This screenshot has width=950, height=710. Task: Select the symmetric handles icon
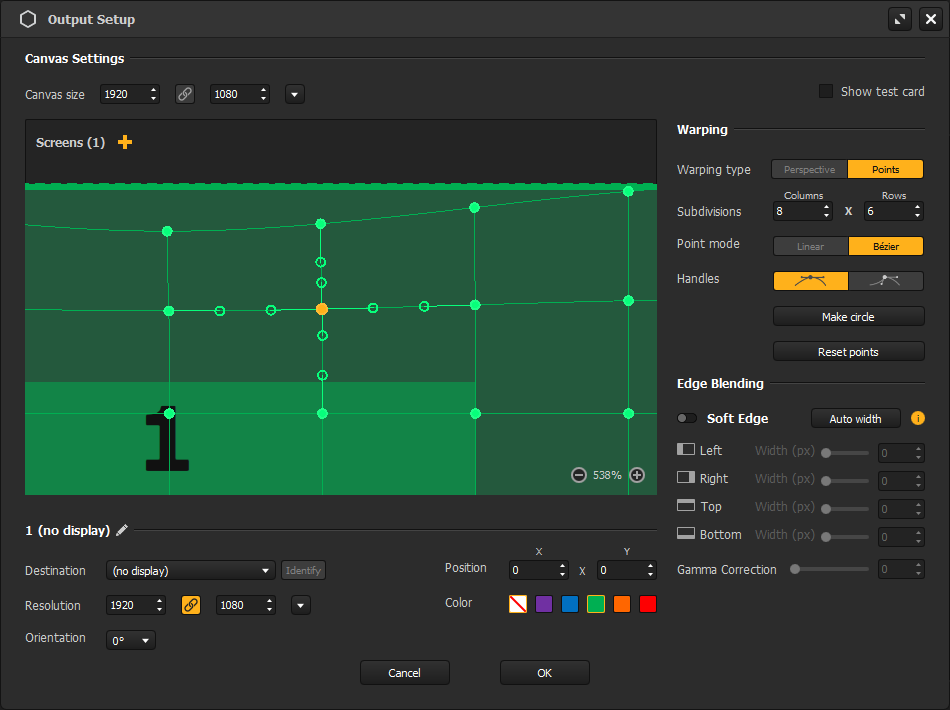(810, 280)
